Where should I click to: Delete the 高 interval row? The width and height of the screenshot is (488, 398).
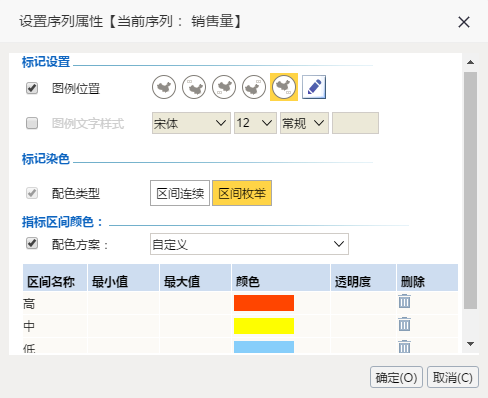pos(404,302)
